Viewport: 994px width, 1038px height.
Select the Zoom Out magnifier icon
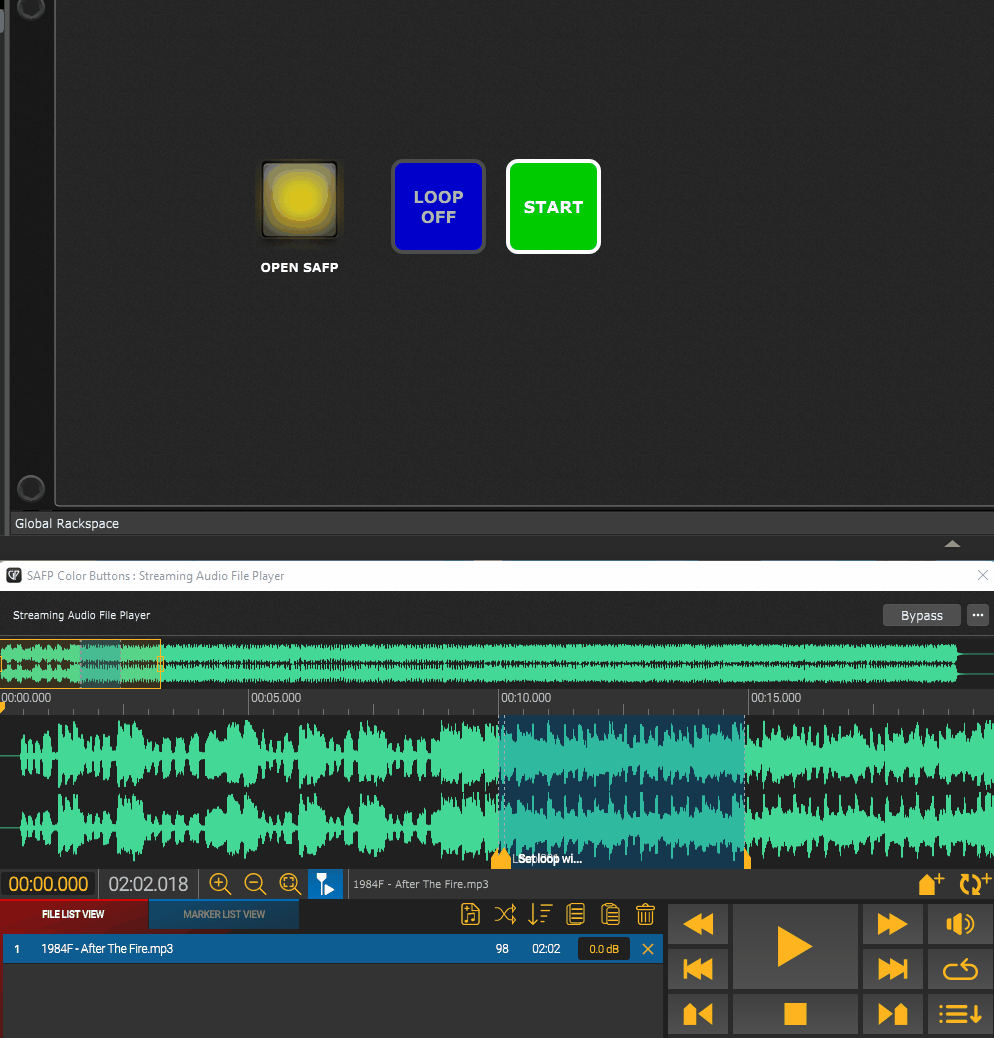point(255,884)
